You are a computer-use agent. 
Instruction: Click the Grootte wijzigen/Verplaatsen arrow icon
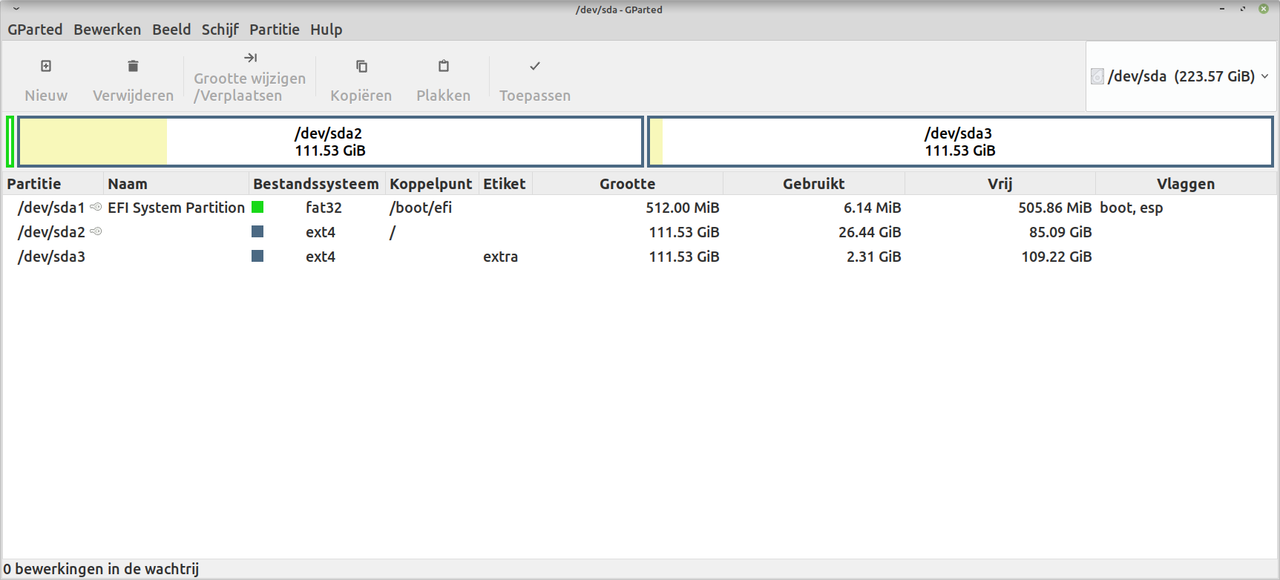(250, 57)
